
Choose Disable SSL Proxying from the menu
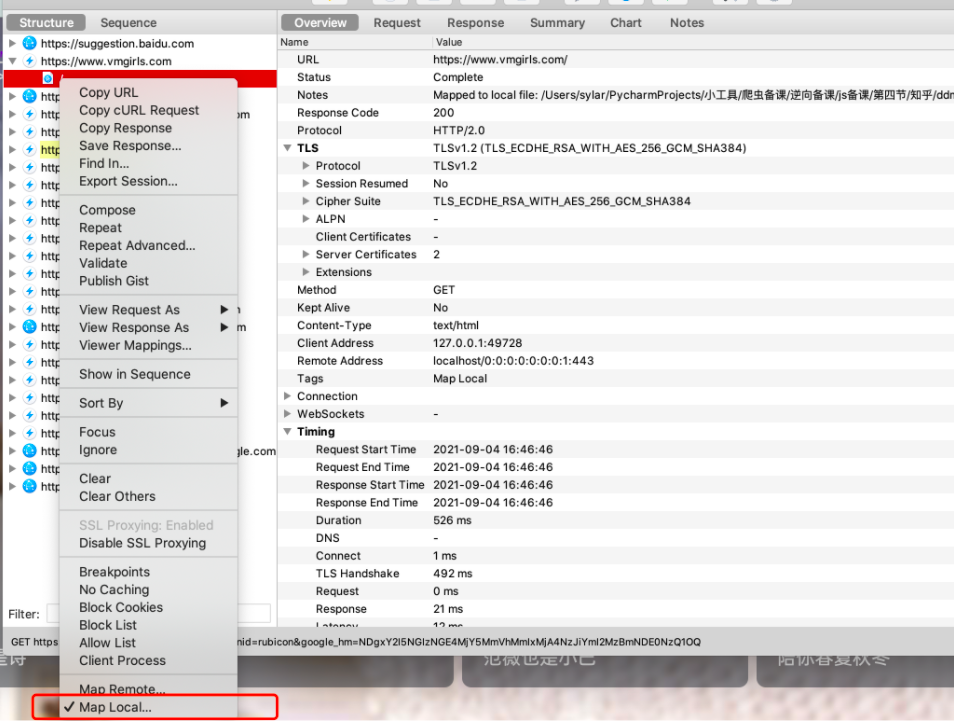point(142,543)
